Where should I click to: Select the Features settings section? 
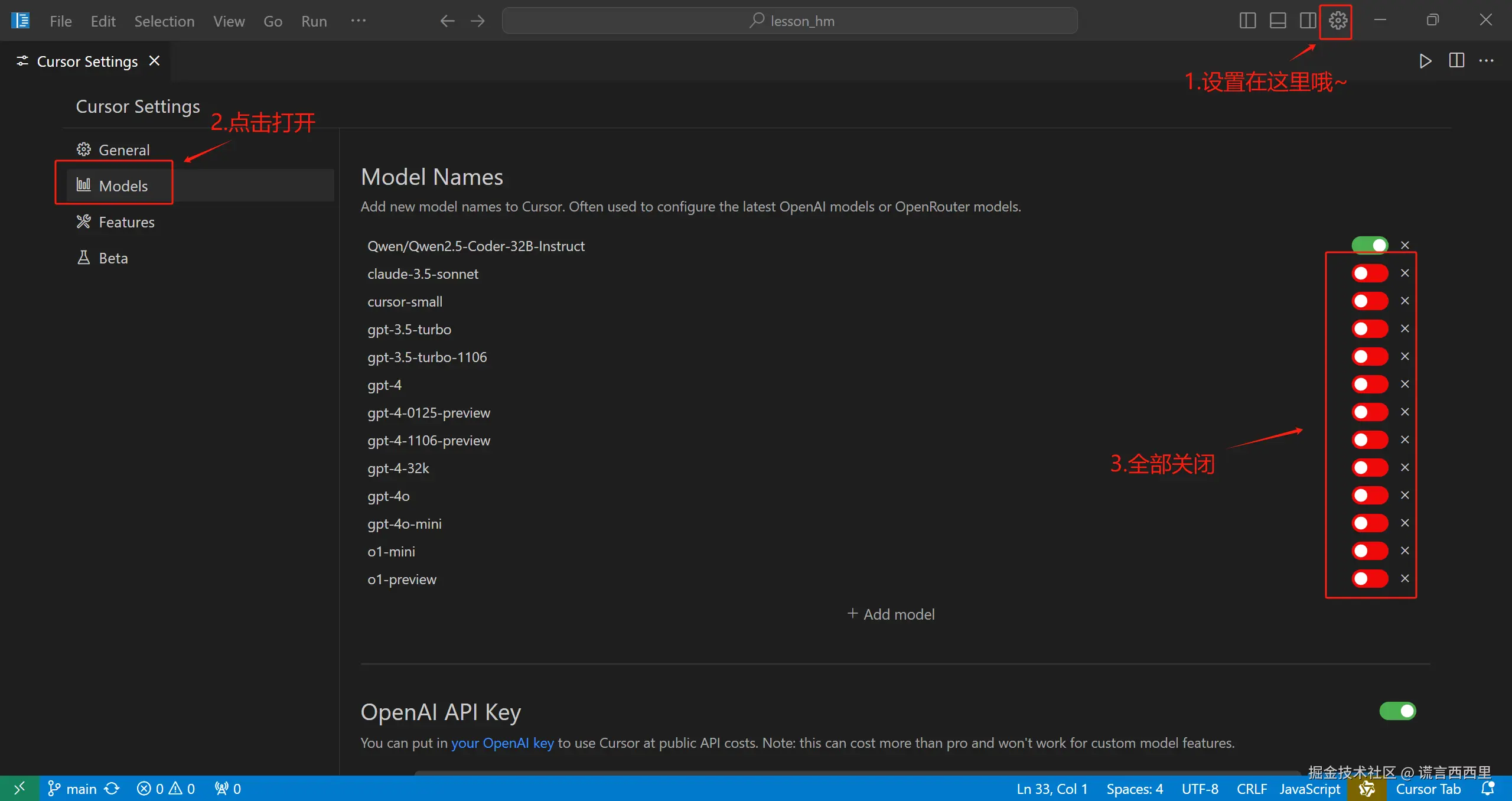pyautogui.click(x=126, y=222)
